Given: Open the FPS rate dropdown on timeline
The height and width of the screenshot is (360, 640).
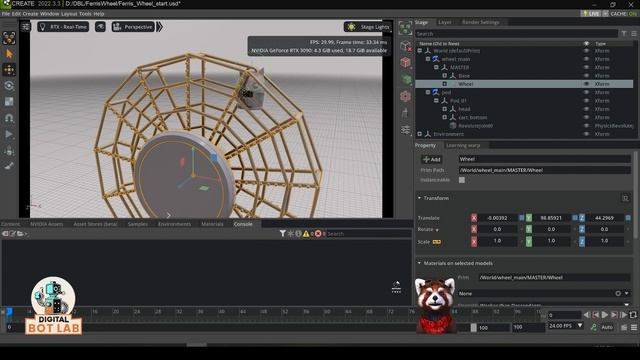Looking at the screenshot, I should [x=580, y=326].
